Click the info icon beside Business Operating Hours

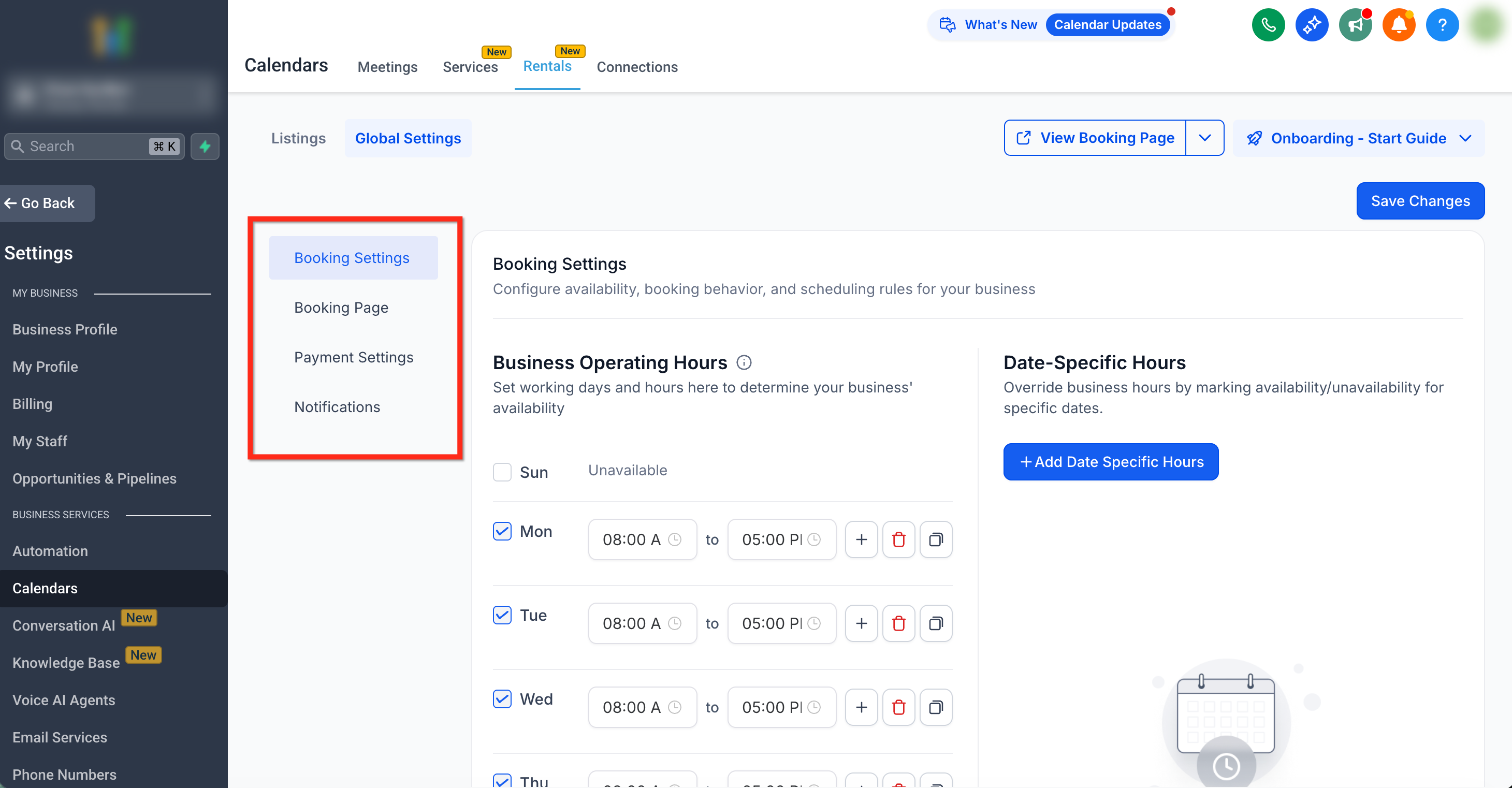[744, 362]
